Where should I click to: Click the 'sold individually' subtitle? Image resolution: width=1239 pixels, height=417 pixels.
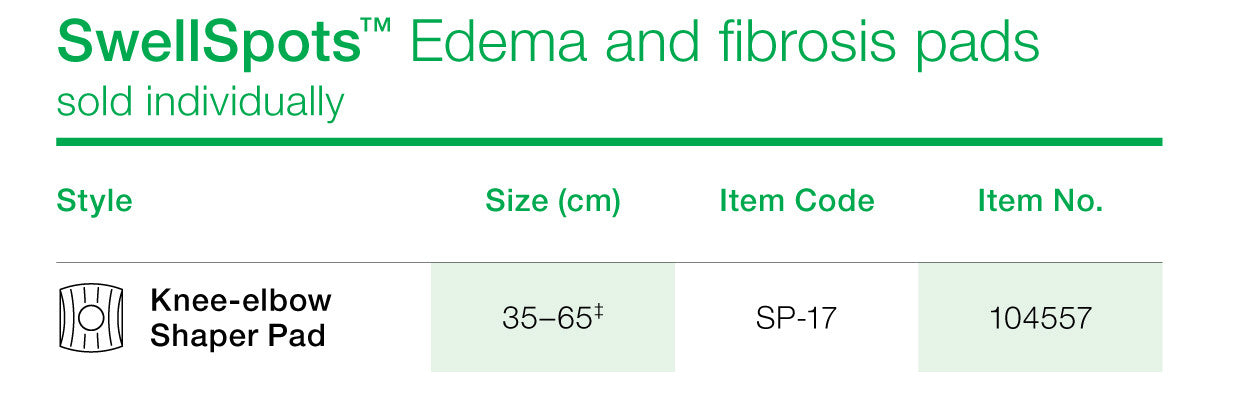[200, 102]
